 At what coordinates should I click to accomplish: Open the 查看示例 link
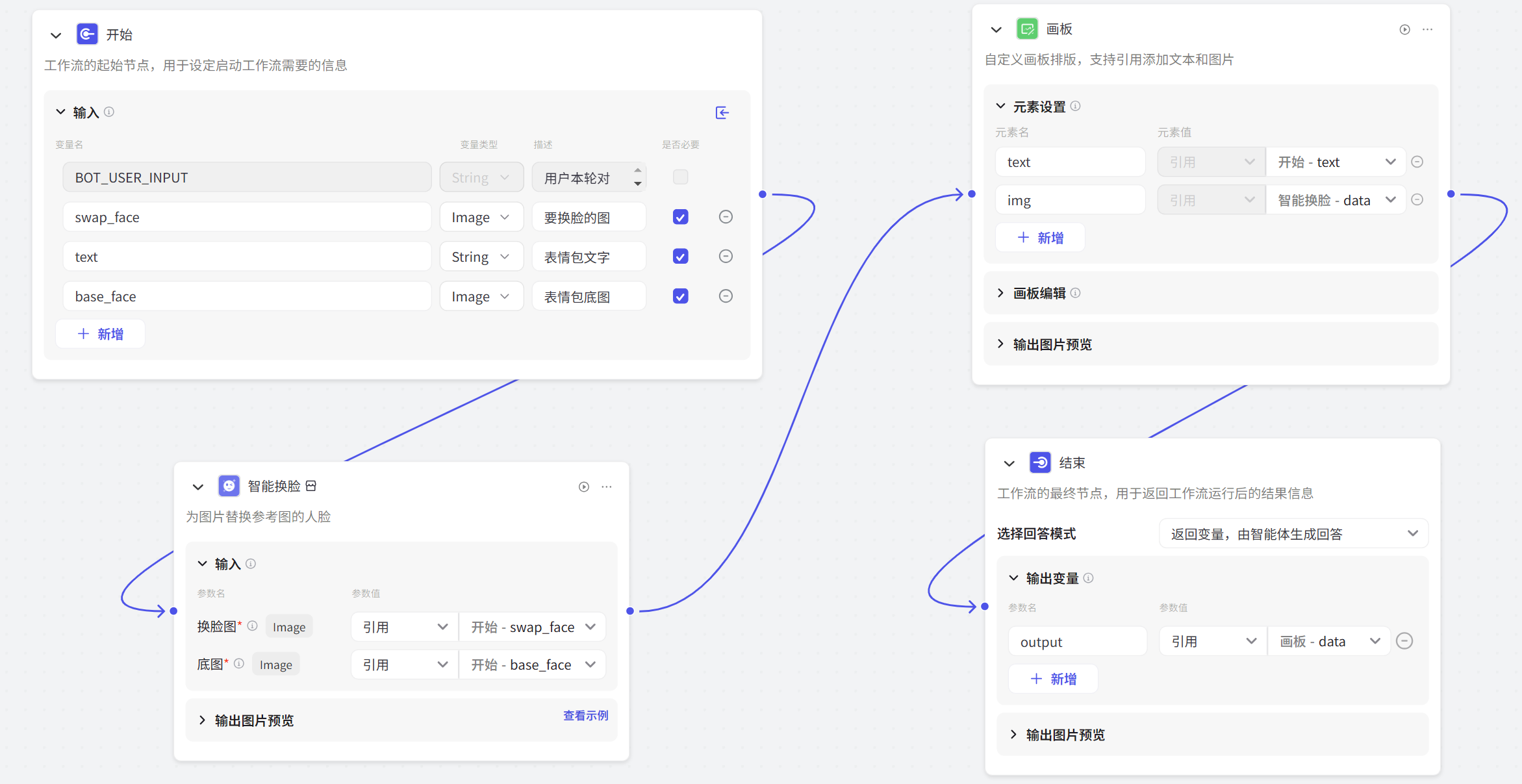click(585, 715)
